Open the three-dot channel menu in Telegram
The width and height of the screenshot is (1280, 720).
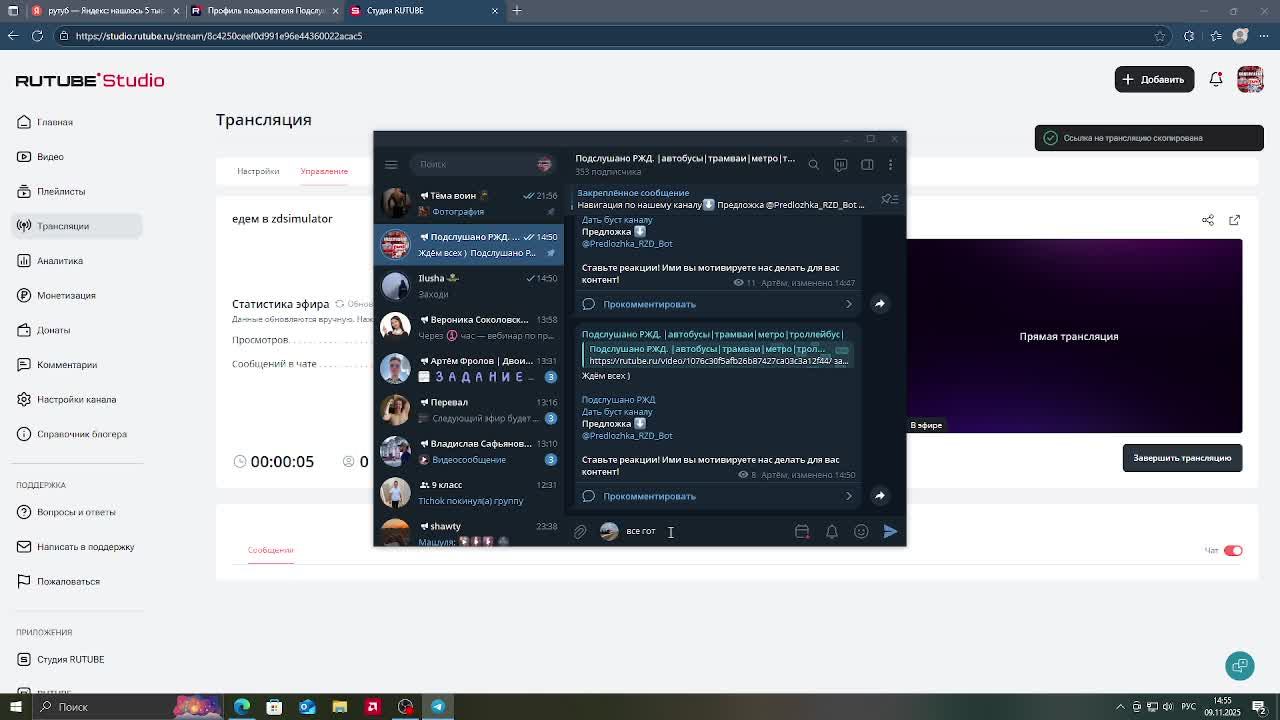(891, 165)
